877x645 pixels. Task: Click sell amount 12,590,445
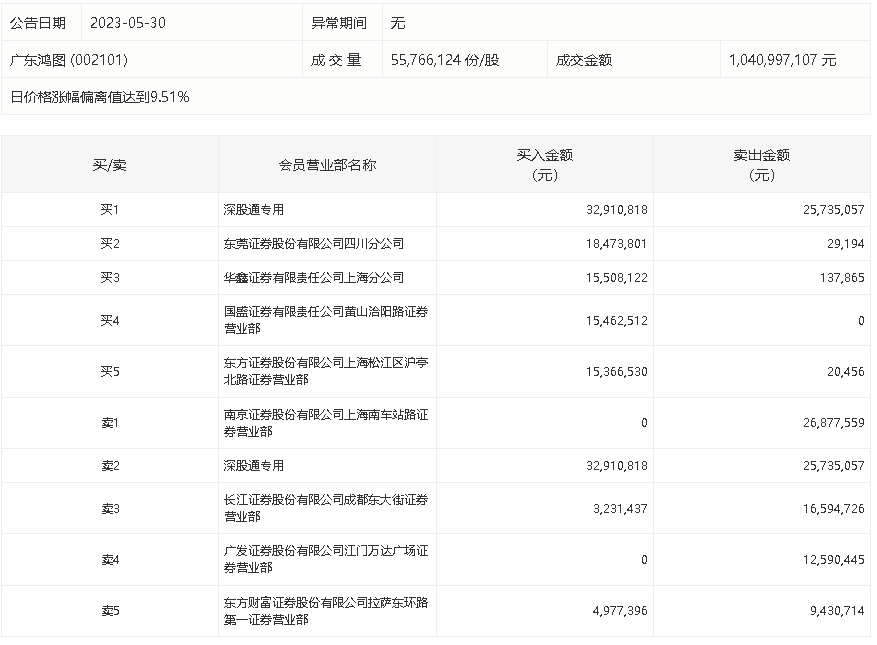coord(833,560)
